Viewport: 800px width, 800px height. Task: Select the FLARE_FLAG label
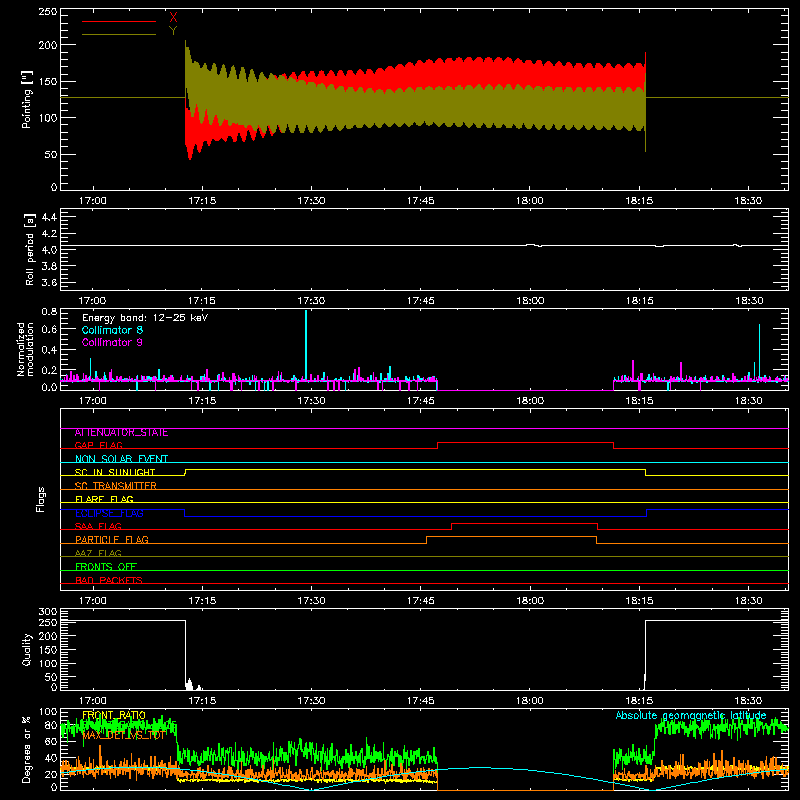pyautogui.click(x=104, y=499)
